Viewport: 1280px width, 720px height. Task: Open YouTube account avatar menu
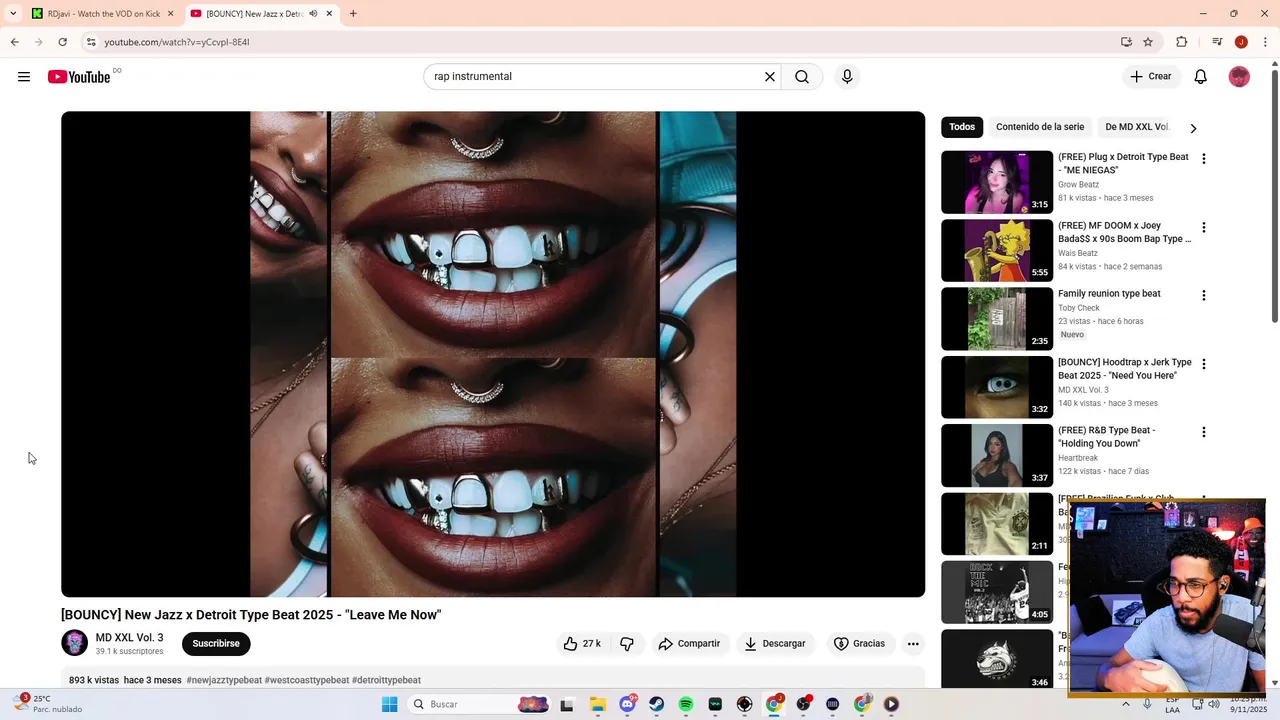click(1239, 77)
